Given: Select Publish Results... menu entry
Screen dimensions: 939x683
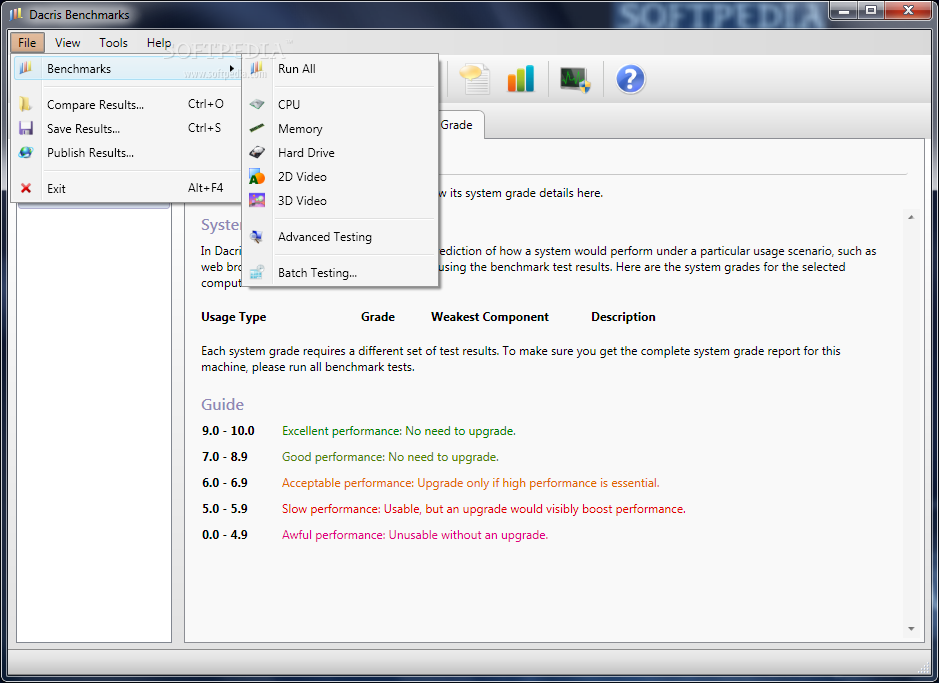Looking at the screenshot, I should (127, 152).
